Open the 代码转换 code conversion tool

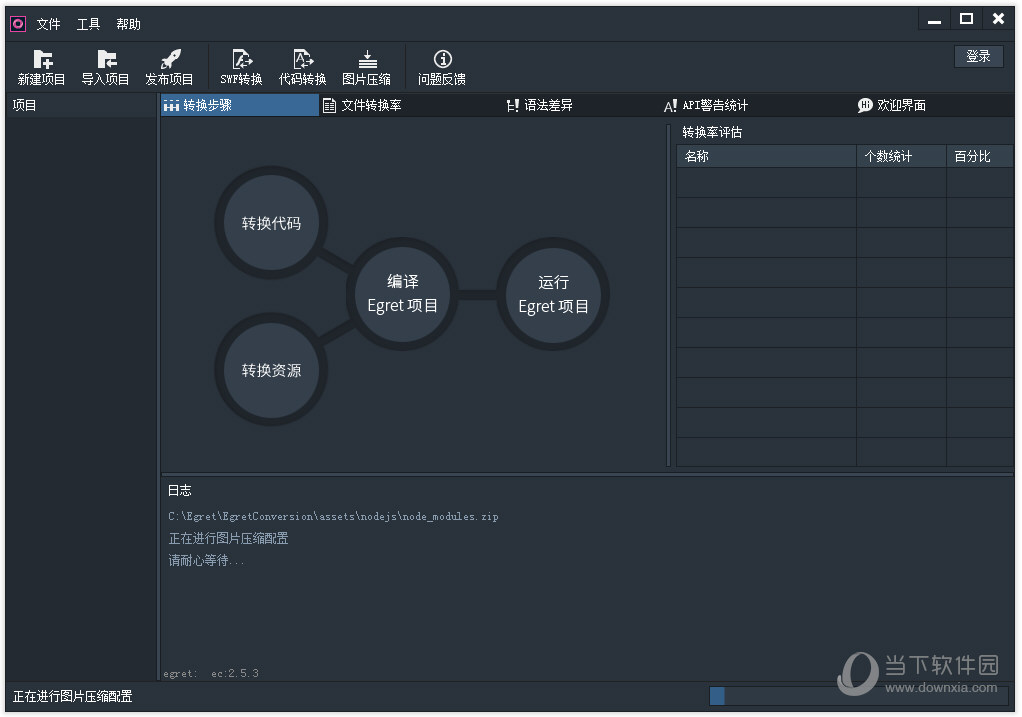(302, 68)
